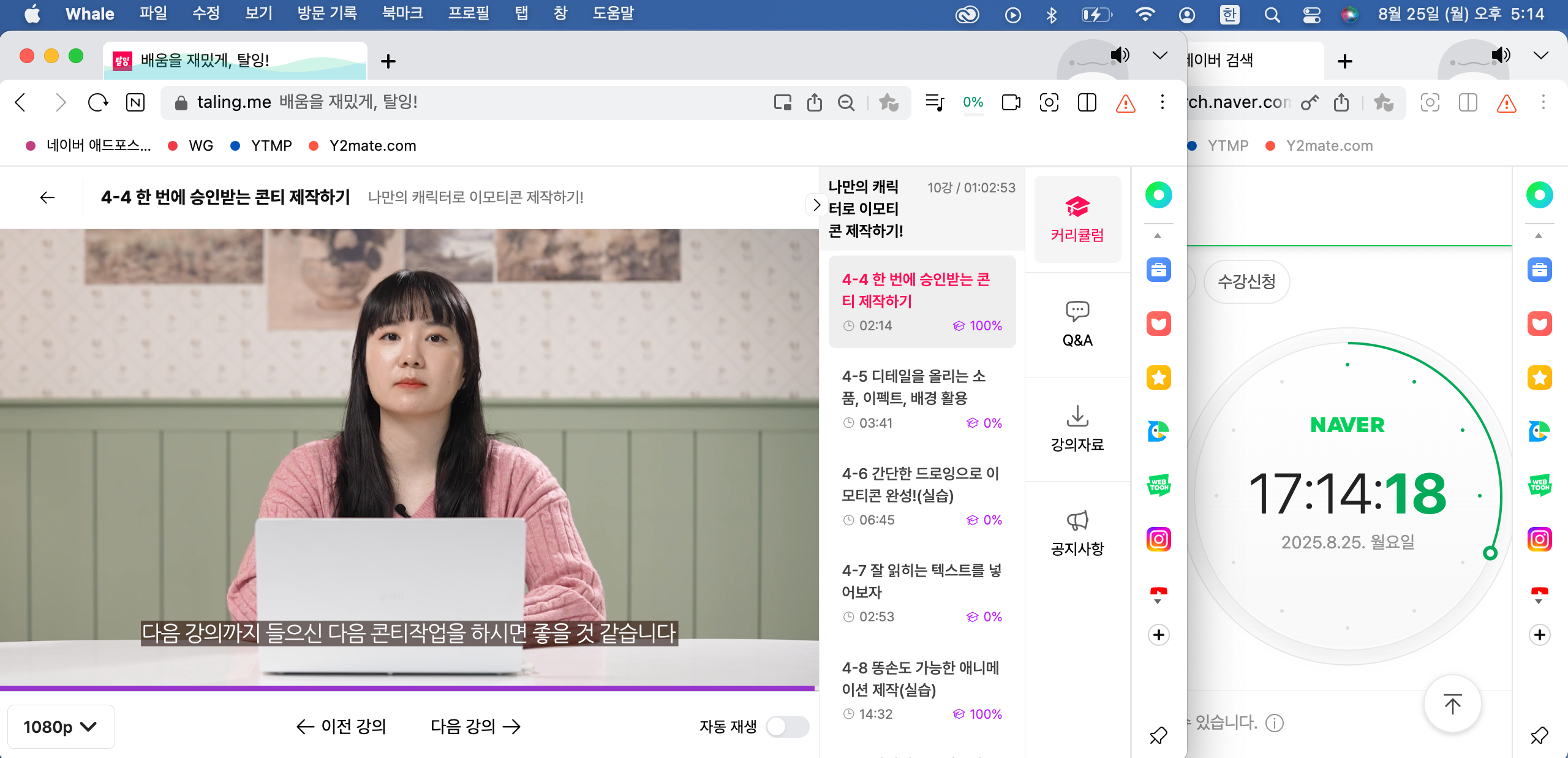Open the 북마크 menu in menu bar
Screen dimensions: 1568x758
(402, 13)
